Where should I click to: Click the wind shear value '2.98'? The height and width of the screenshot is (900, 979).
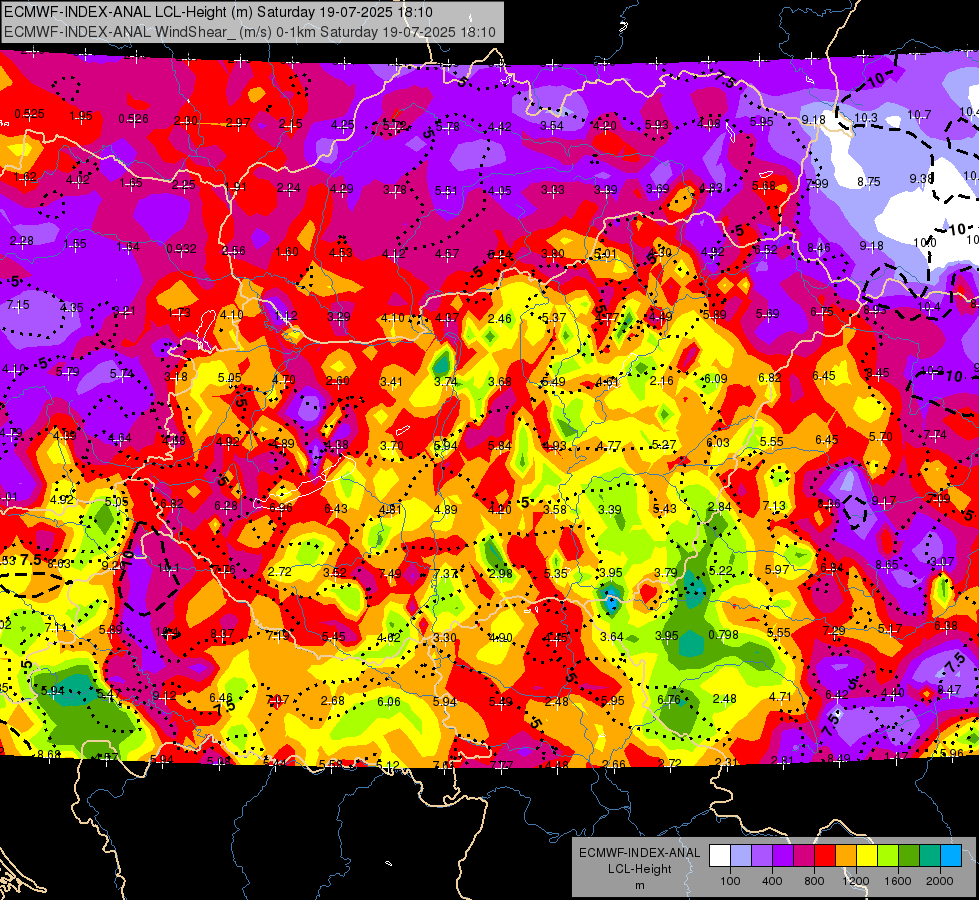500,573
